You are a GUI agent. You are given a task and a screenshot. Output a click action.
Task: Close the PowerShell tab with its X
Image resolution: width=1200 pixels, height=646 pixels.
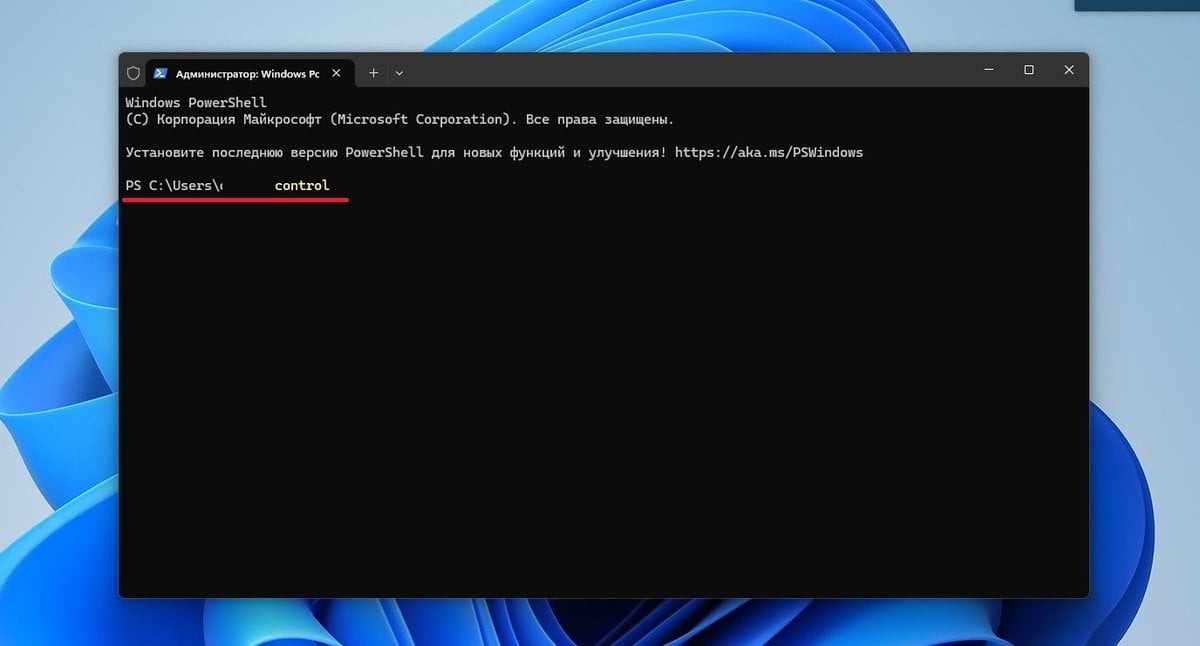336,73
